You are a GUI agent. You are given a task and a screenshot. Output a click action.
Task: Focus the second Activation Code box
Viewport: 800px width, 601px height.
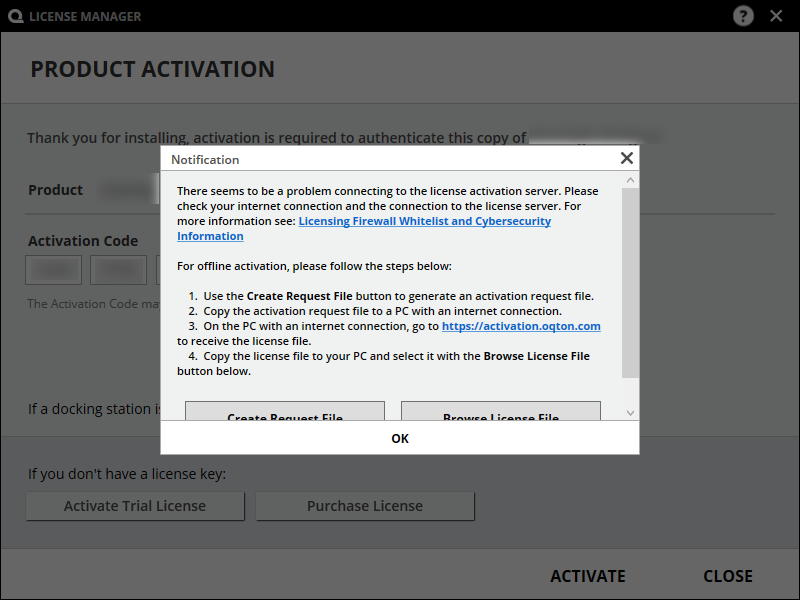coord(118,270)
